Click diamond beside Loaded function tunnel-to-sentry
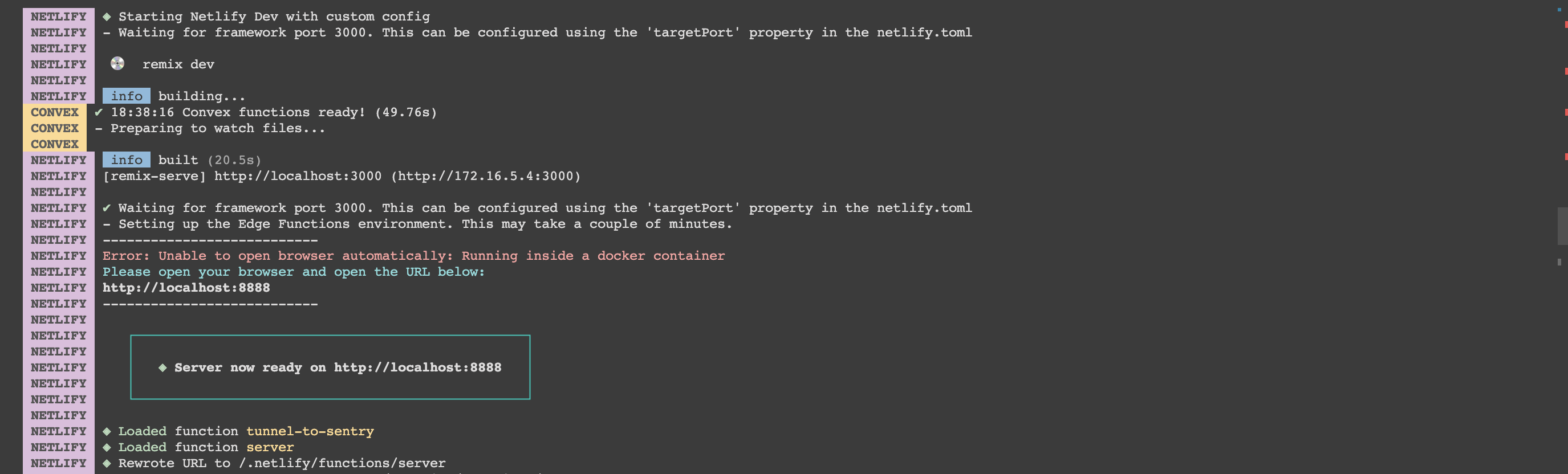 tap(107, 431)
